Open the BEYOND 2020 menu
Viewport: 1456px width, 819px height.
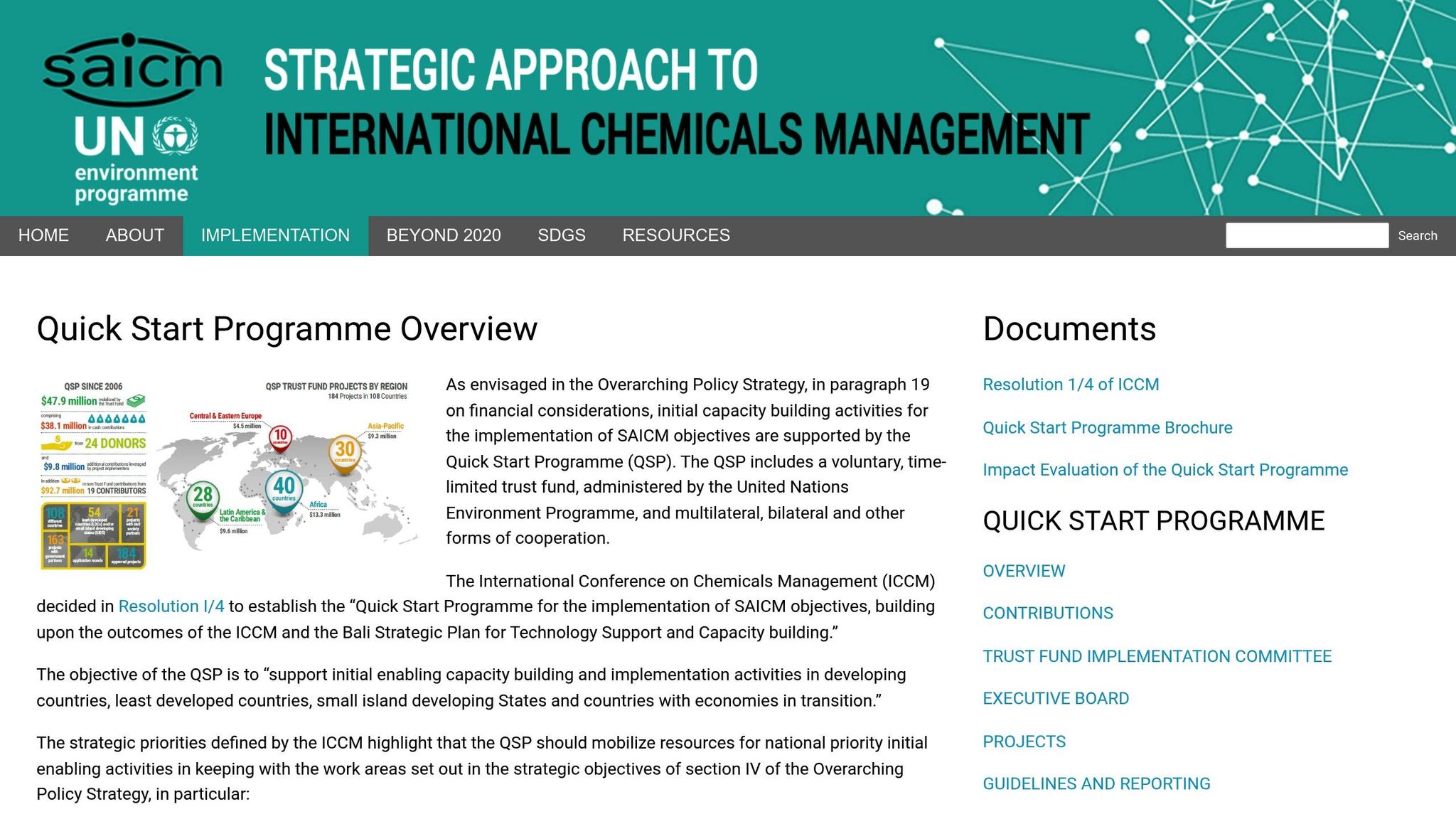point(444,235)
